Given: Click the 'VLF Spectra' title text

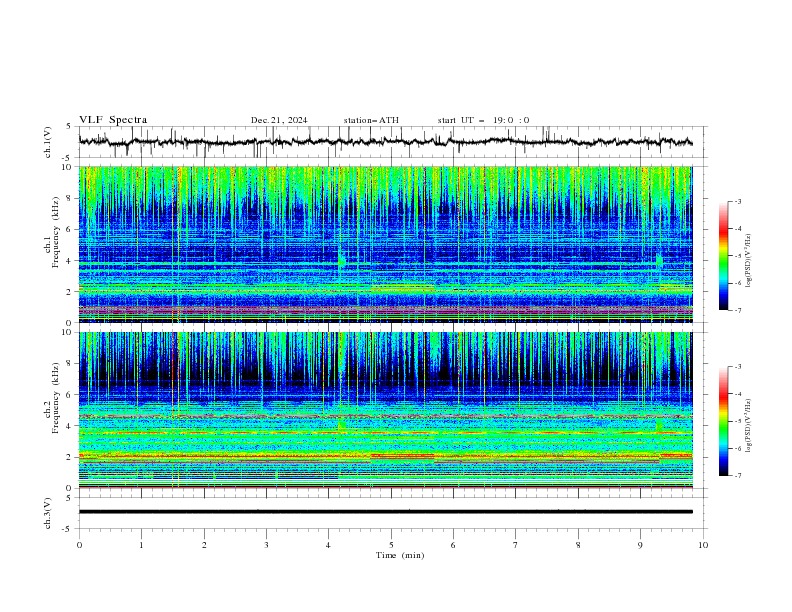Looking at the screenshot, I should coord(113,120).
